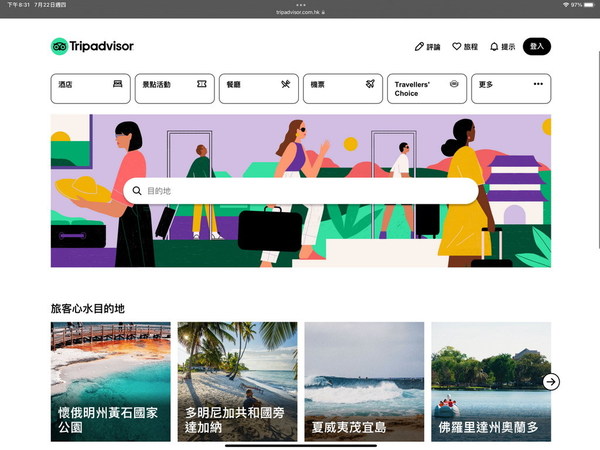Click the three-dots icon in 更多 tab

[x=538, y=84]
